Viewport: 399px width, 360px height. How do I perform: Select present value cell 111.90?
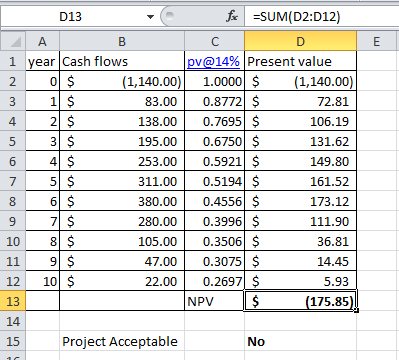(300, 221)
